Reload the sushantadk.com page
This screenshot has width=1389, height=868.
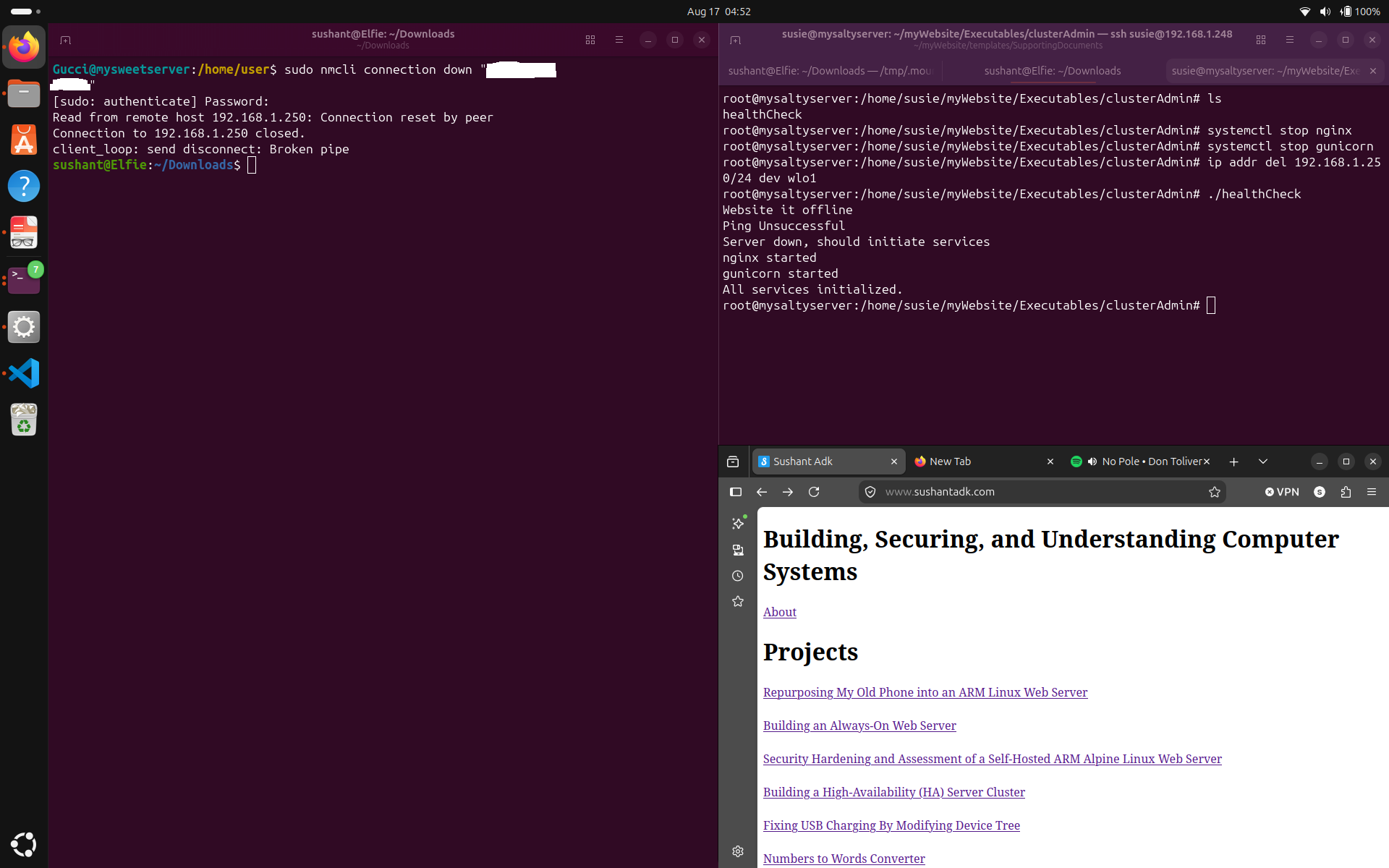(814, 492)
